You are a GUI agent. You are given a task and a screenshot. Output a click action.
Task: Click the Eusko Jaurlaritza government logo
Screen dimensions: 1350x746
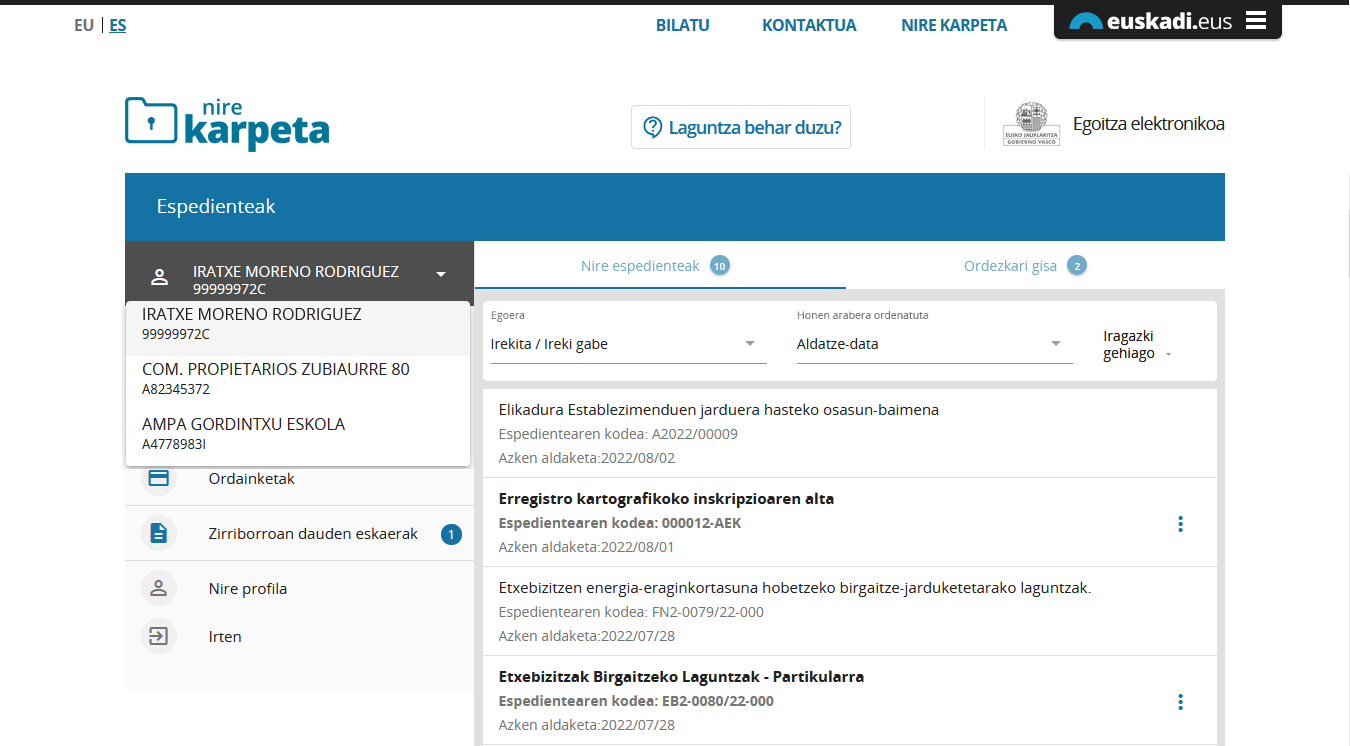(x=1030, y=124)
